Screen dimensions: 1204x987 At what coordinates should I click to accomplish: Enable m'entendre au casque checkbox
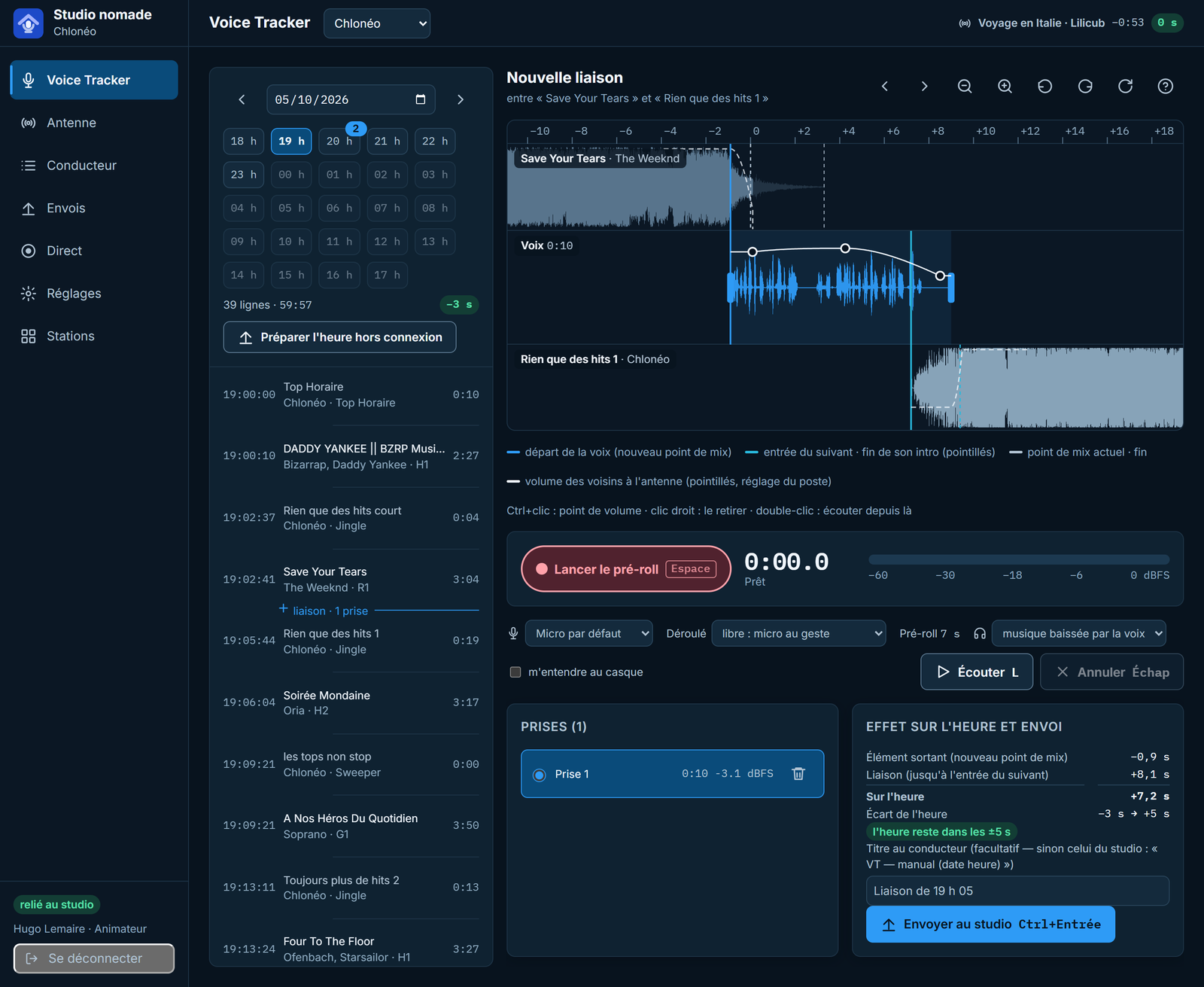click(x=515, y=672)
